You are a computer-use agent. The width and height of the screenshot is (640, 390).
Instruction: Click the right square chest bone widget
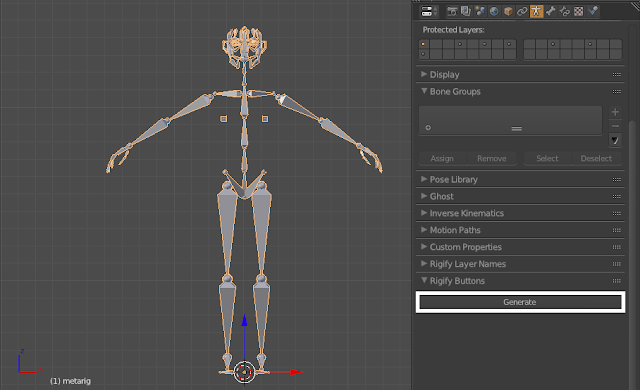[x=265, y=119]
